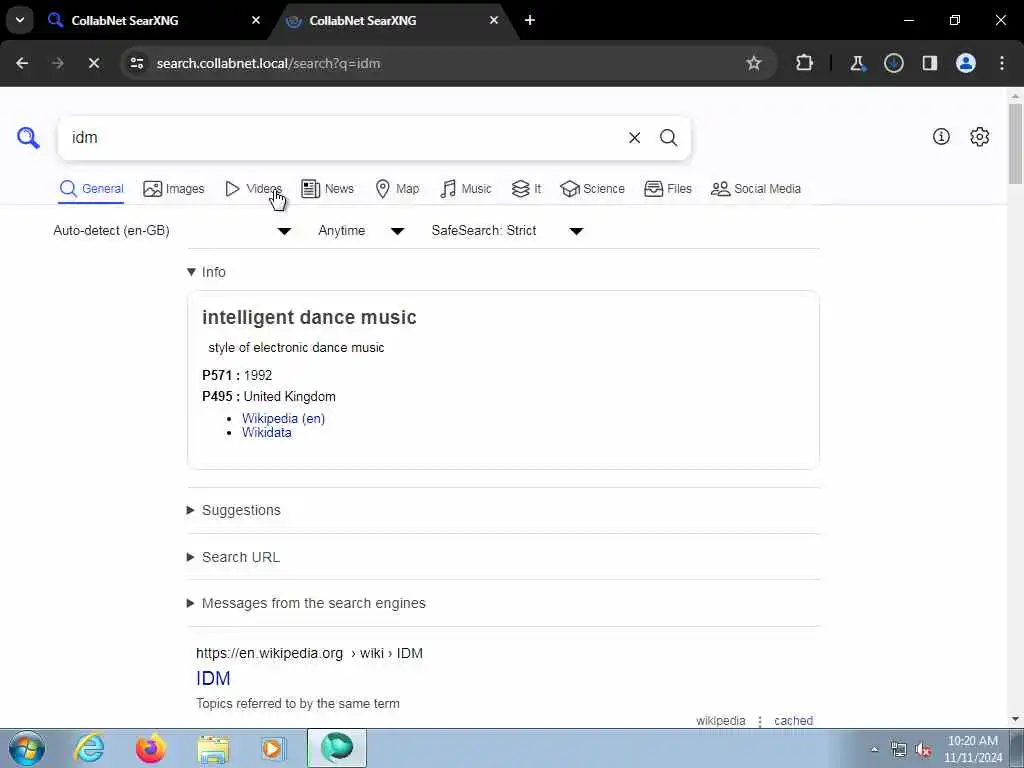Click the muted volume tray icon
Screen dimensions: 1024x768
point(923,750)
